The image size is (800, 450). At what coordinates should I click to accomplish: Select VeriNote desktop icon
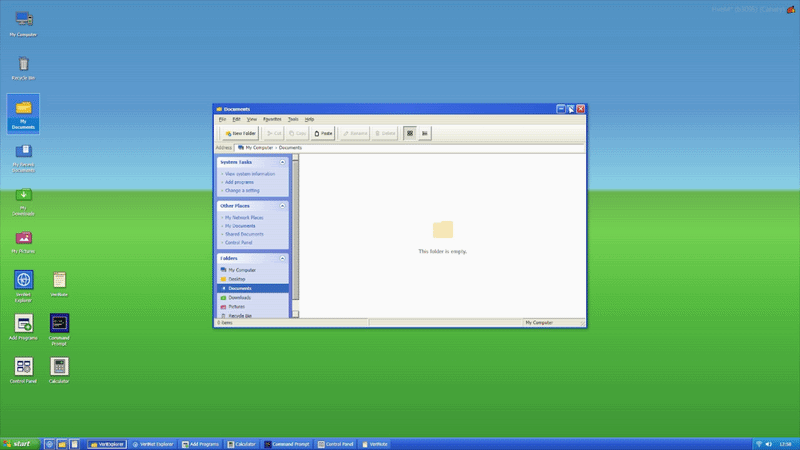[x=59, y=284]
